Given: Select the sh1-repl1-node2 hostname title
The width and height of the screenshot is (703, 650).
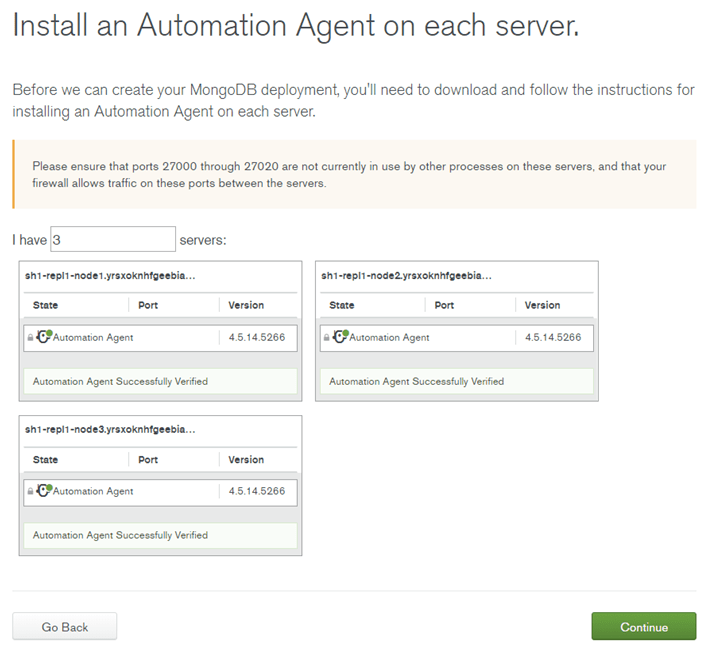Looking at the screenshot, I should coord(407,276).
